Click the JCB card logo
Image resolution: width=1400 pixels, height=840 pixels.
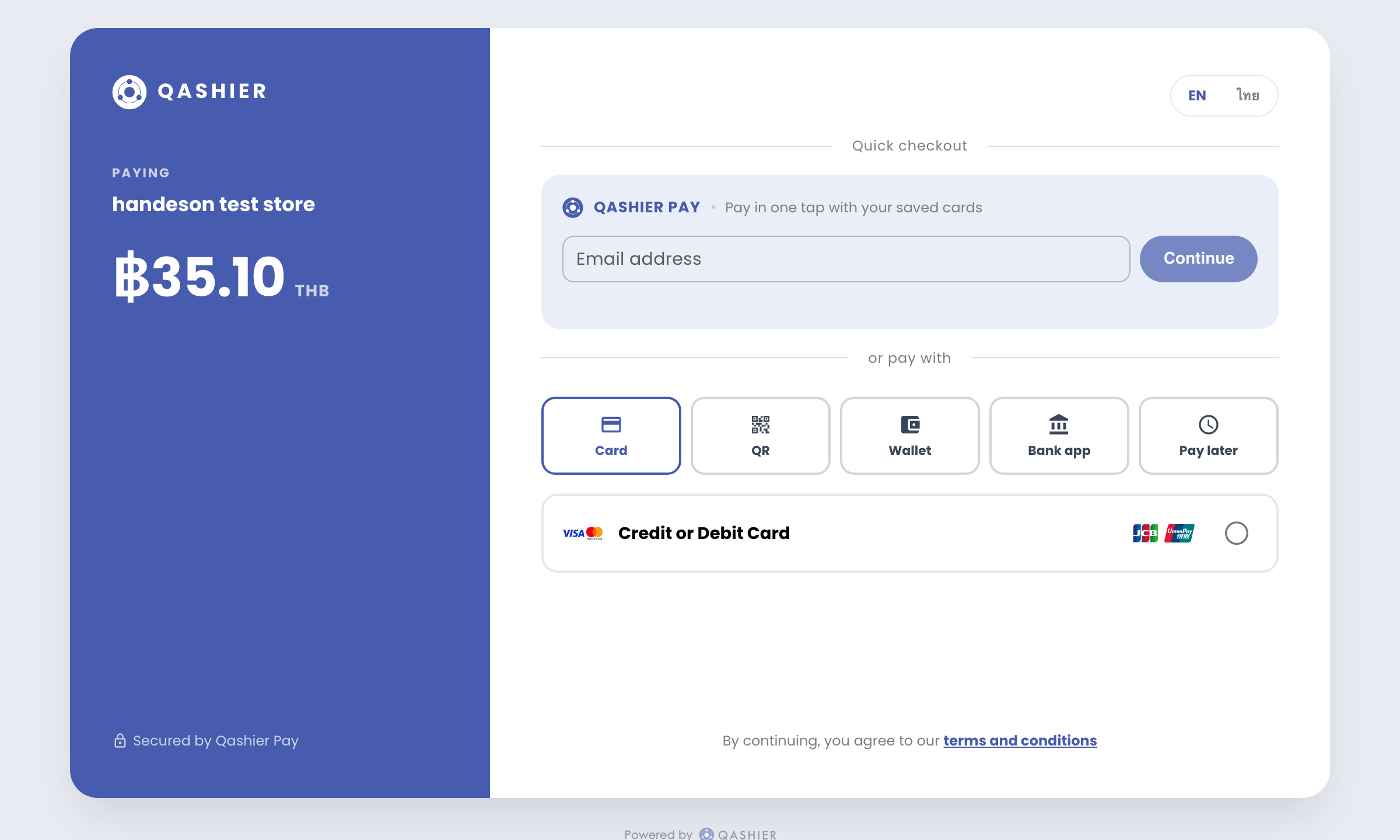click(1145, 533)
